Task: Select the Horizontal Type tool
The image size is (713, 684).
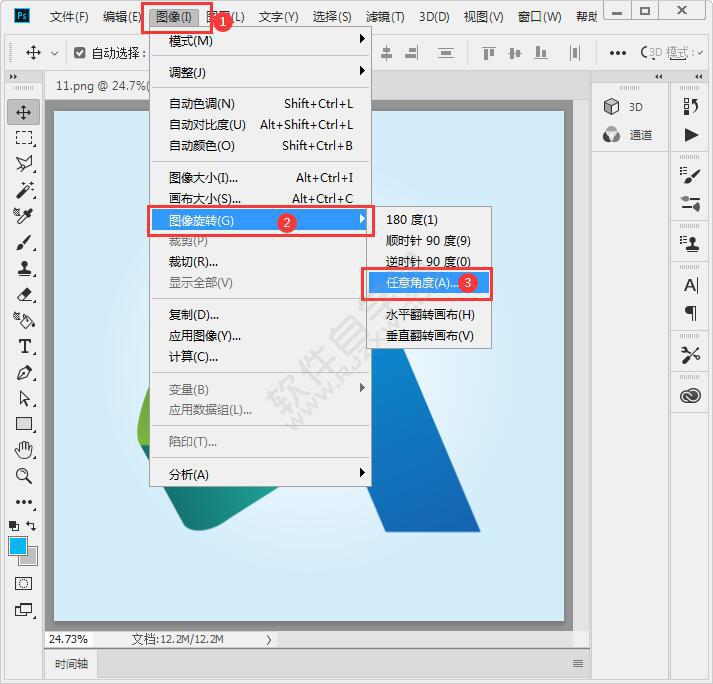Action: pyautogui.click(x=24, y=346)
